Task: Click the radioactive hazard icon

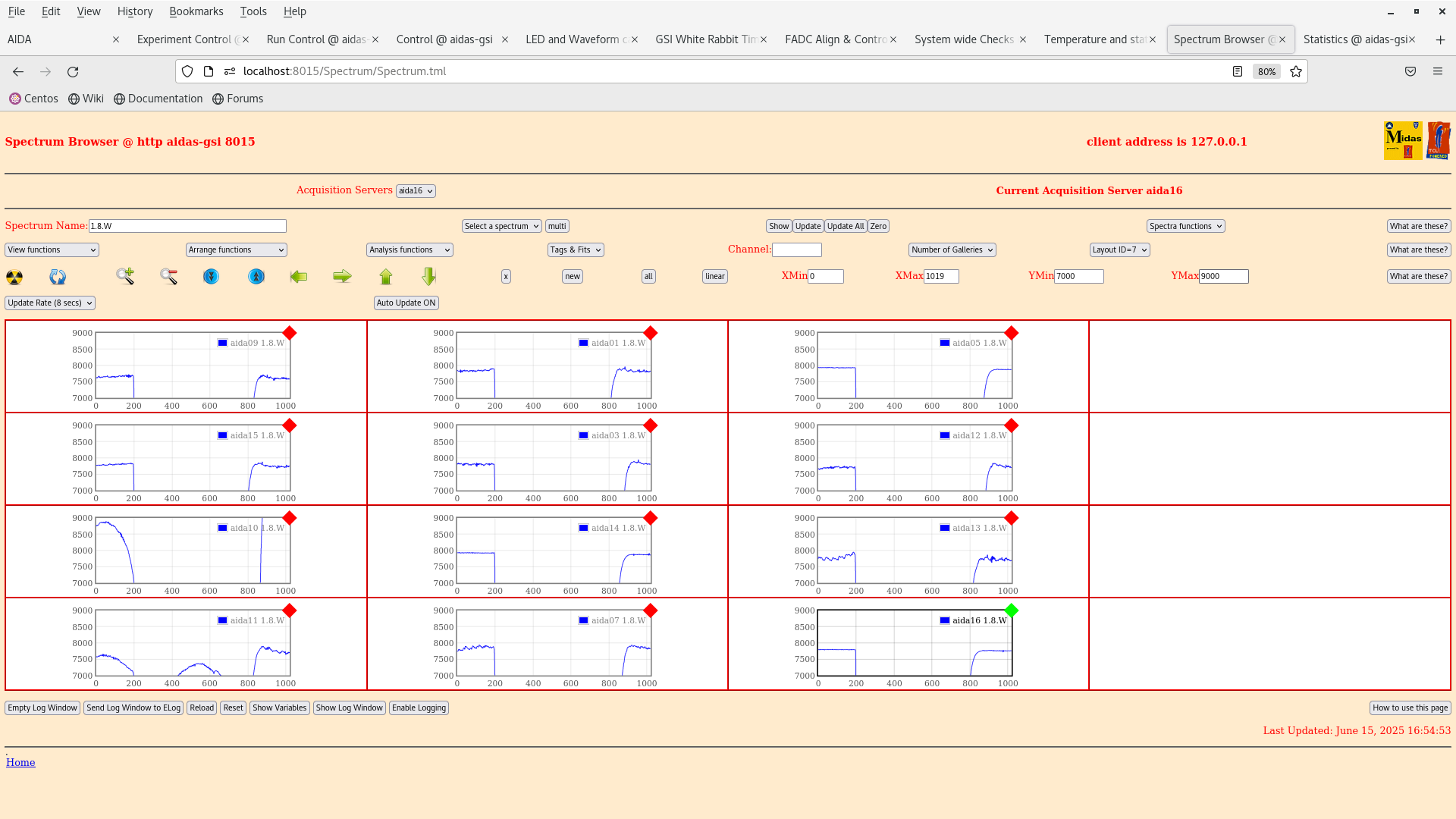Action: click(14, 277)
